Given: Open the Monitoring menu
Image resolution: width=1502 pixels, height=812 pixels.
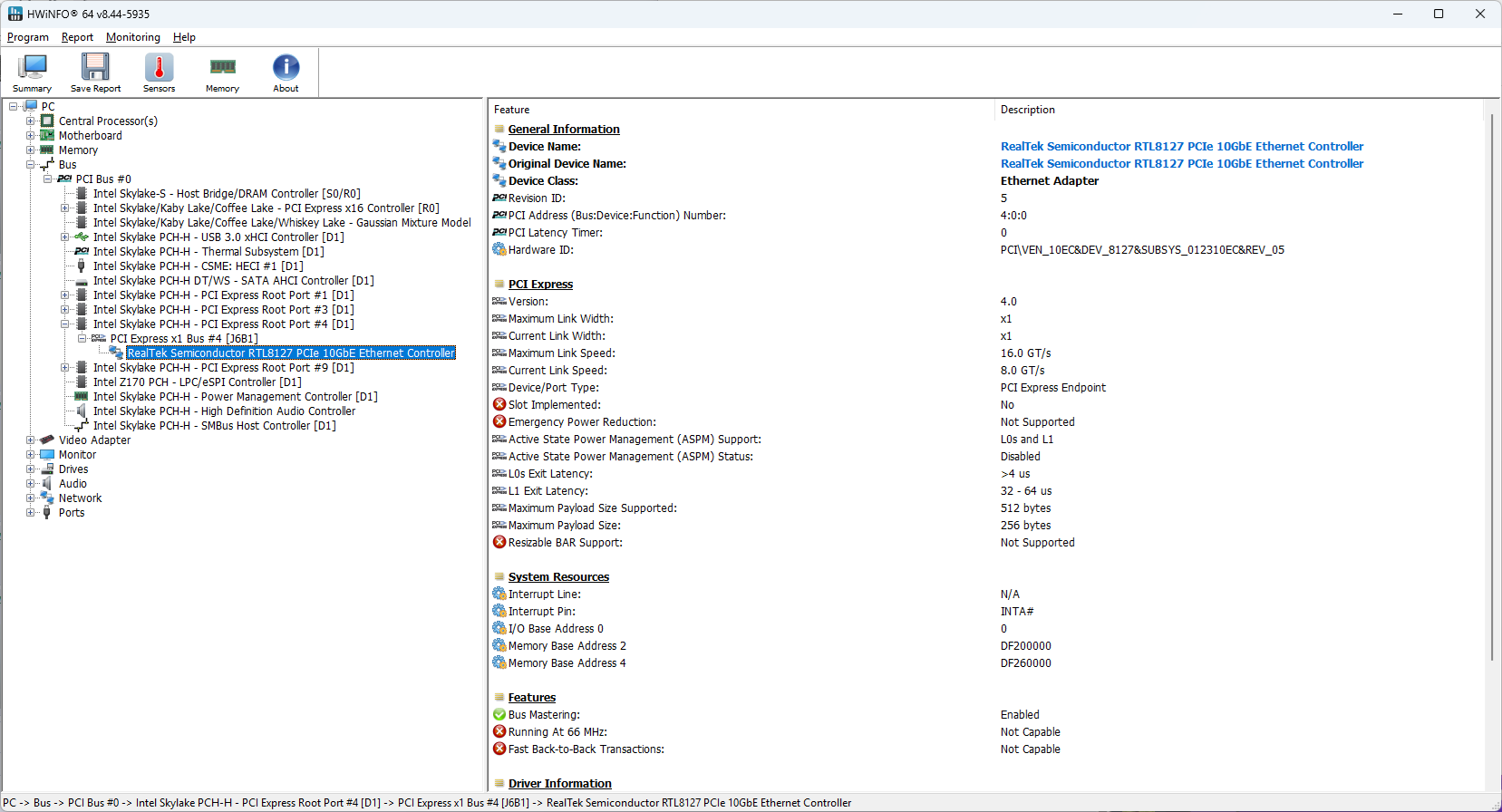Looking at the screenshot, I should [133, 37].
